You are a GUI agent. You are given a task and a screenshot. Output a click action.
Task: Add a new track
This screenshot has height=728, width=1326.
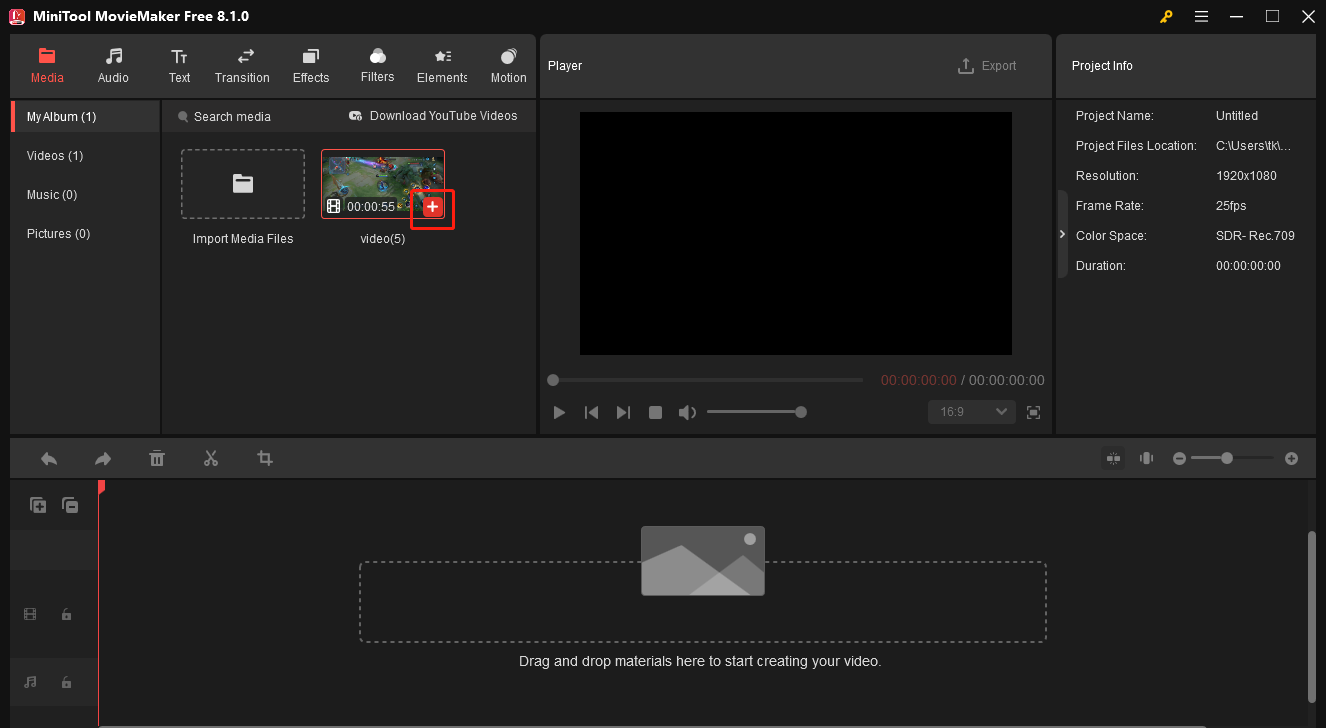[x=38, y=506]
